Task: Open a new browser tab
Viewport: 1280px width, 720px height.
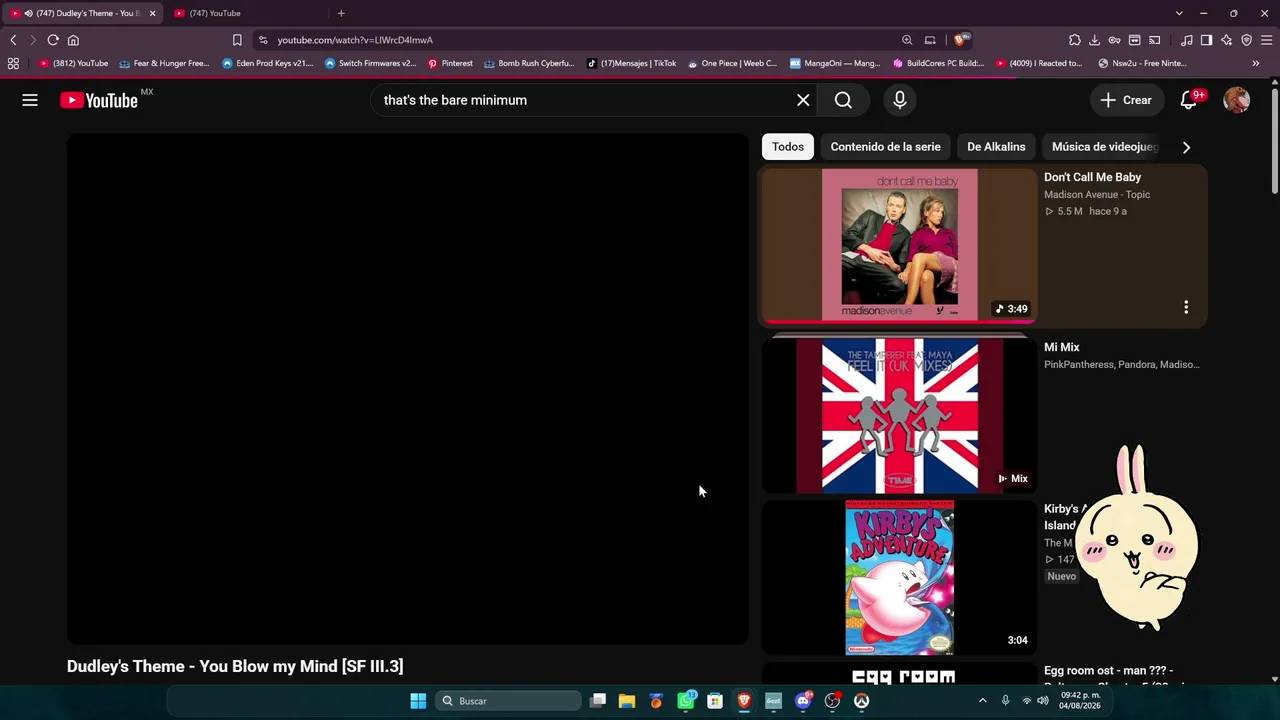Action: (x=341, y=13)
